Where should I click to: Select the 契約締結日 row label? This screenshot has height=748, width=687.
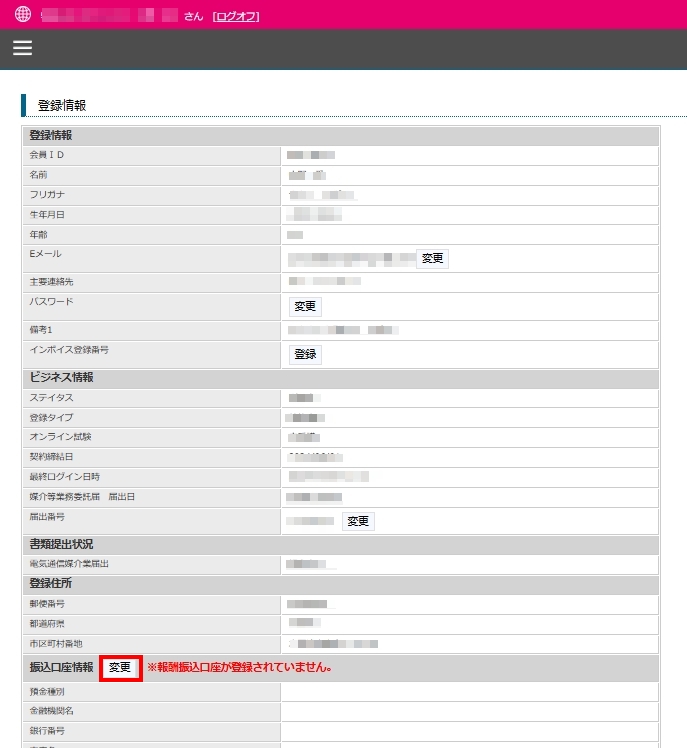click(52, 457)
